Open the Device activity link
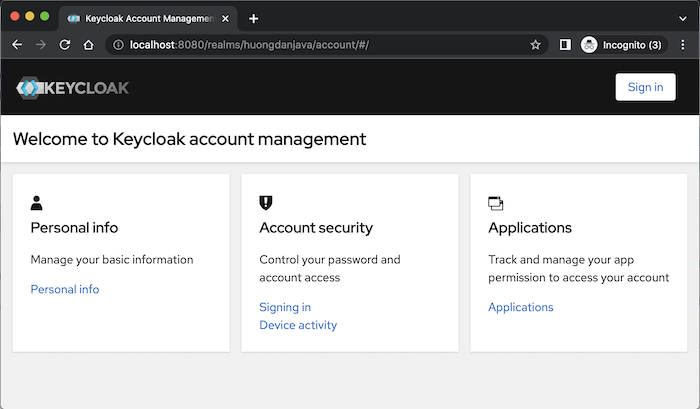This screenshot has height=409, width=700. pos(298,325)
